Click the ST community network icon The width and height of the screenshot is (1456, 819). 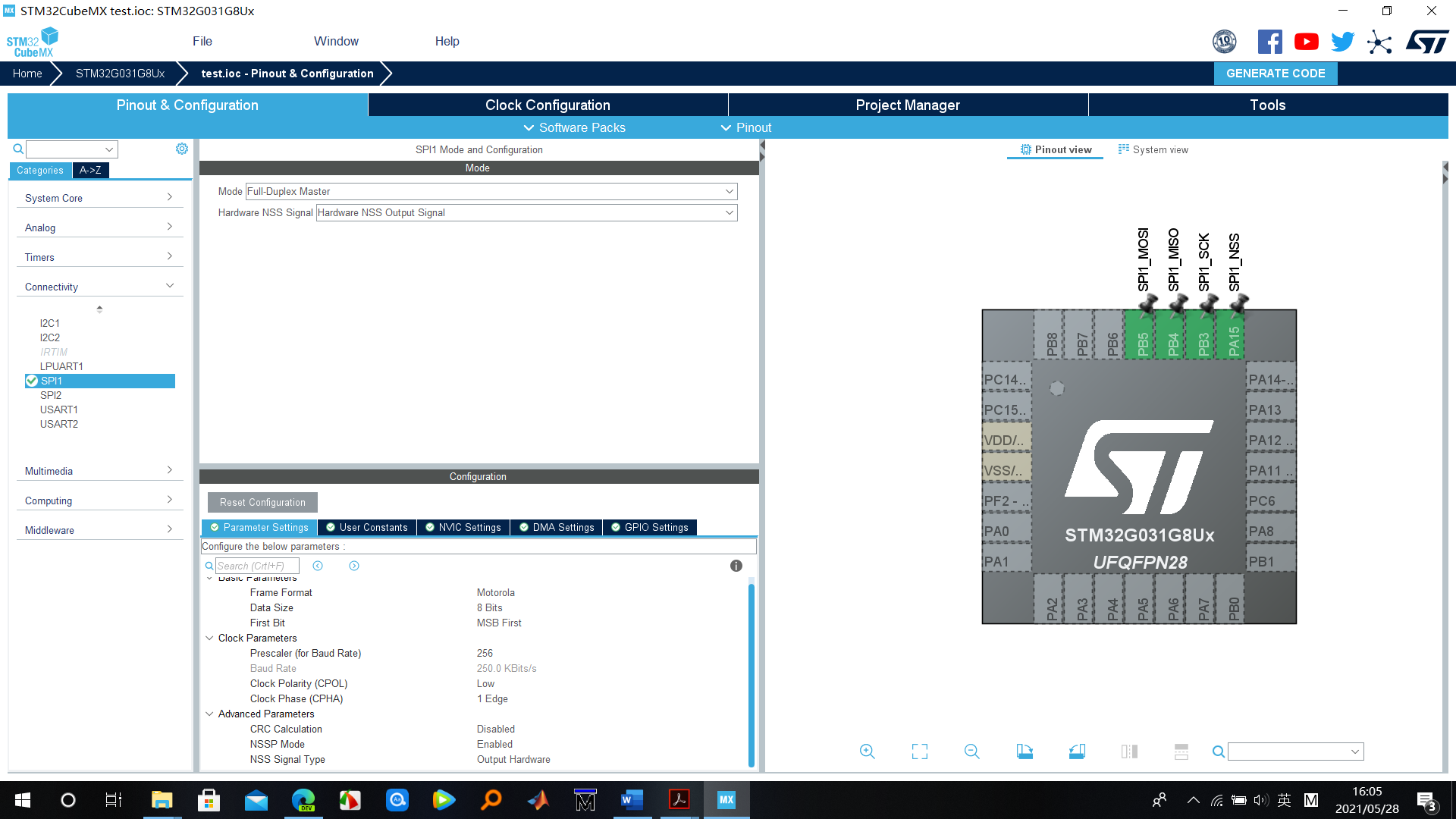coord(1379,42)
